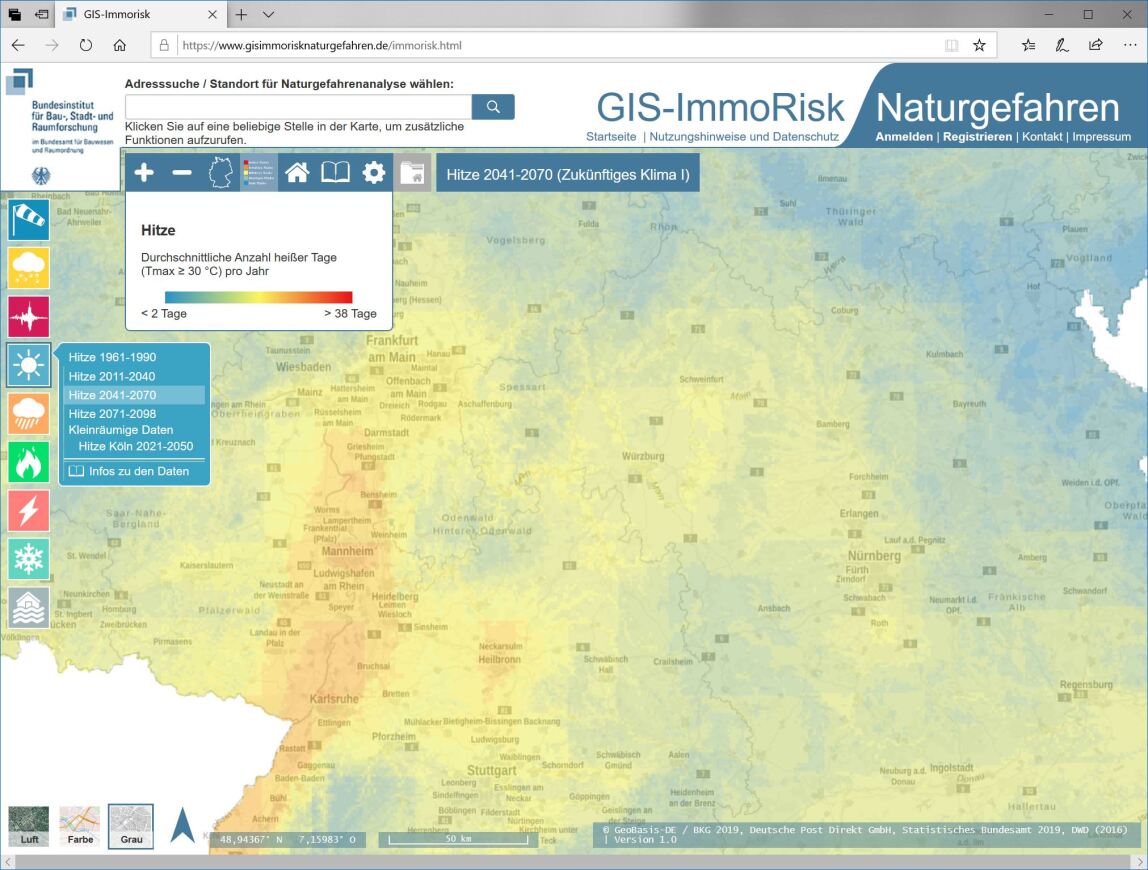Viewport: 1148px width, 870px height.
Task: Toggle the legend panel icon
Action: [x=259, y=173]
